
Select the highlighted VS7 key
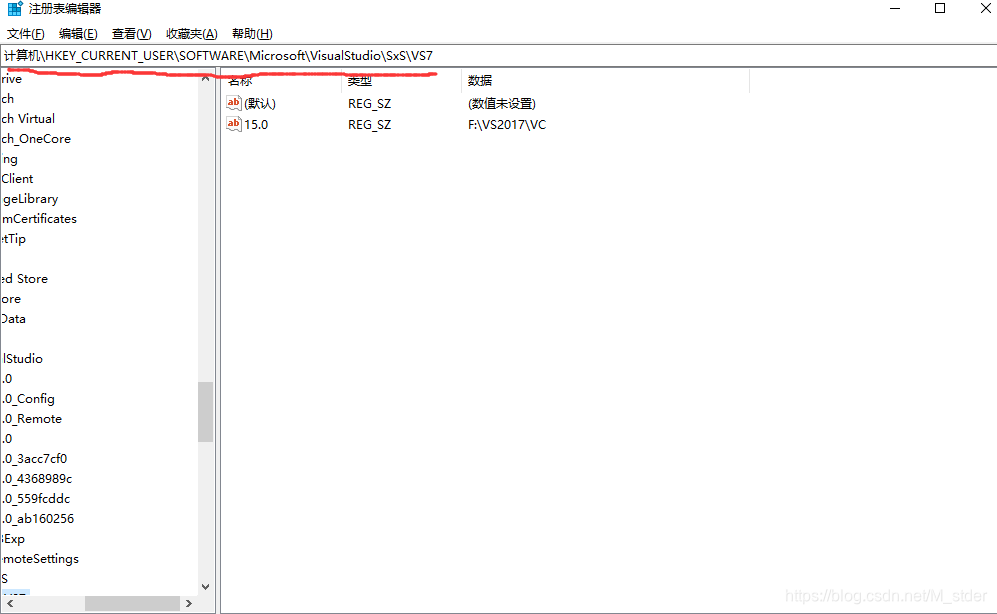pos(14,594)
